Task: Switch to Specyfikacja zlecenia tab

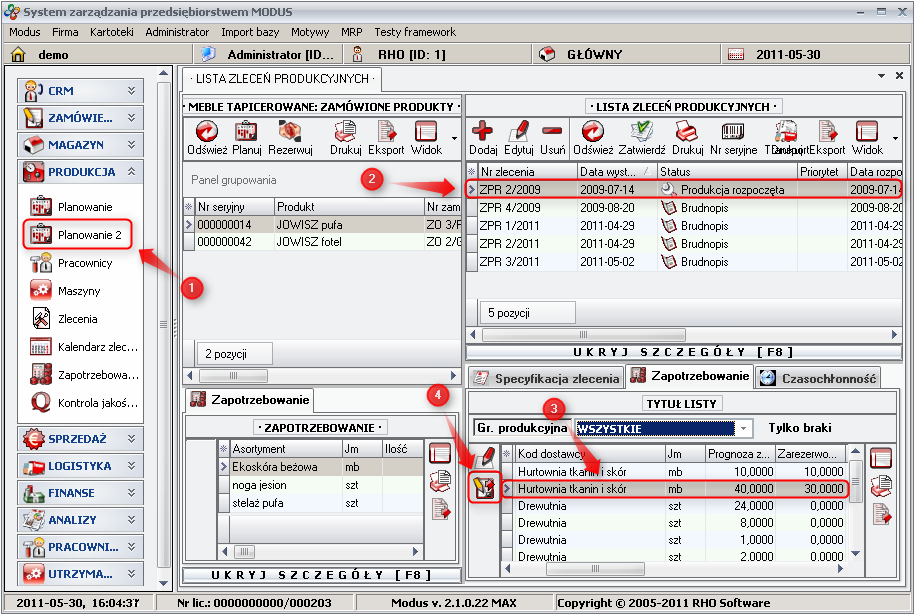Action: pos(546,377)
